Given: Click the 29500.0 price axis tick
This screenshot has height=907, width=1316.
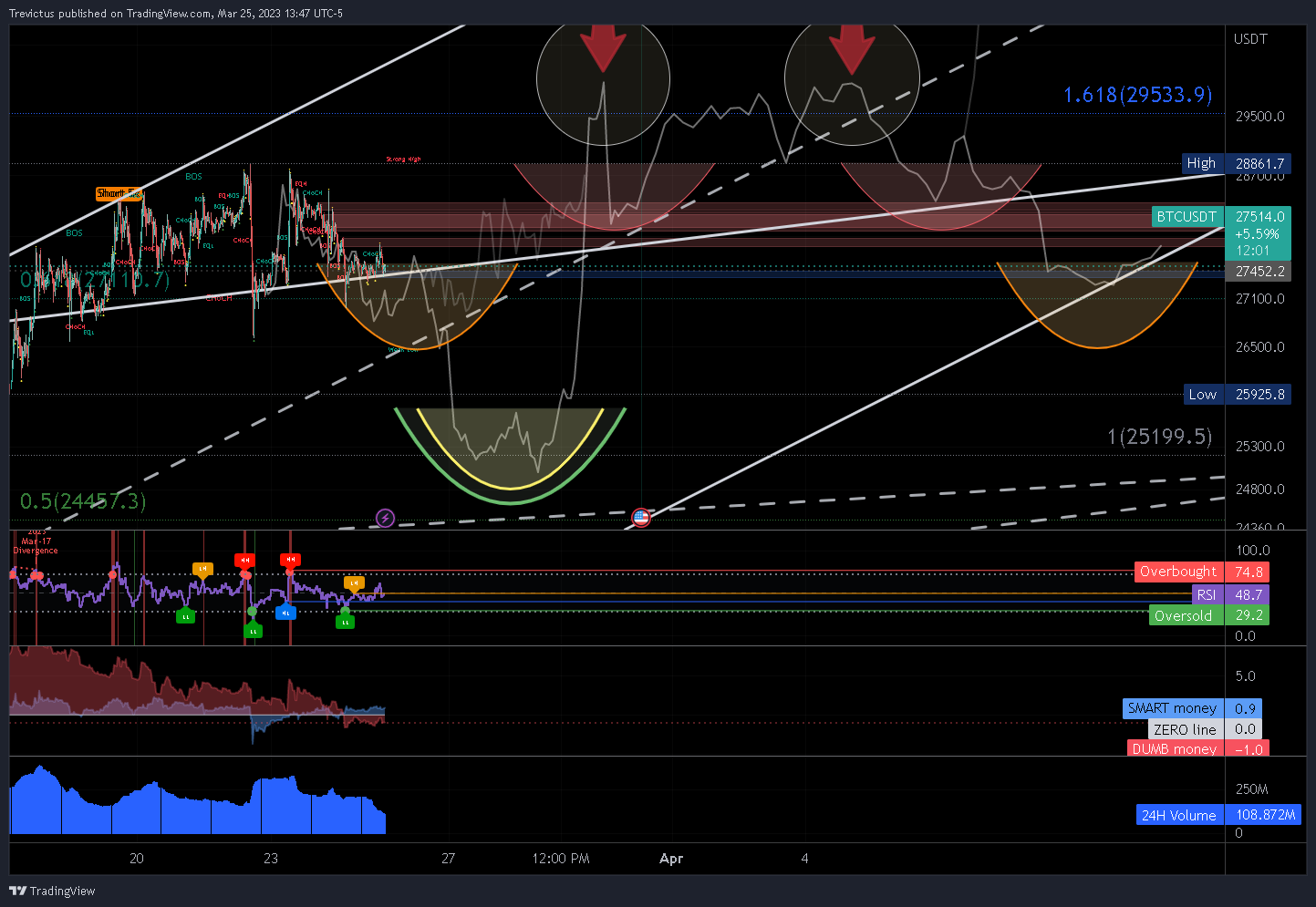Looking at the screenshot, I should coord(1259,117).
